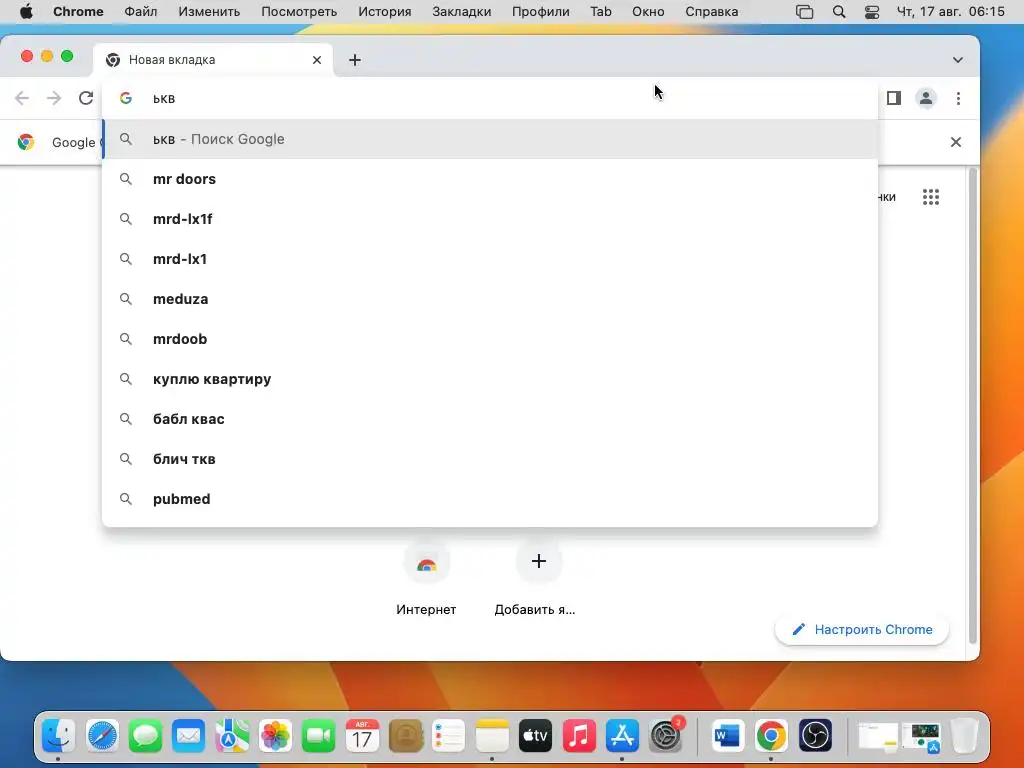Image resolution: width=1024 pixels, height=768 pixels.
Task: Select suggestion 'pubmed'
Action: click(490, 499)
